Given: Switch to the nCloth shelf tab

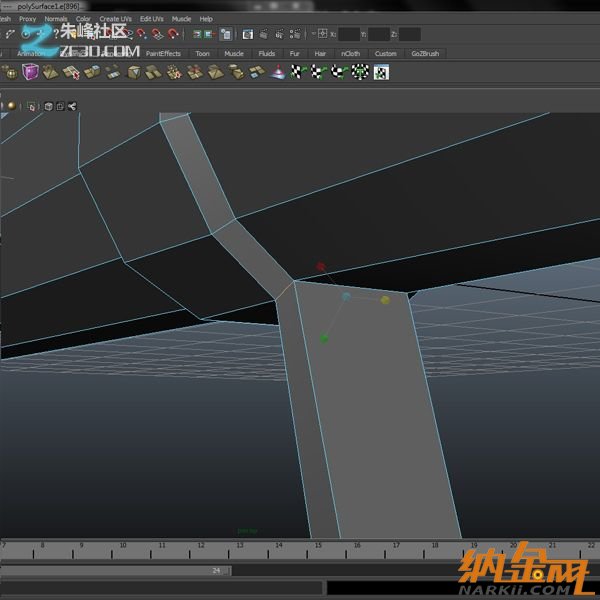Looking at the screenshot, I should pos(350,54).
